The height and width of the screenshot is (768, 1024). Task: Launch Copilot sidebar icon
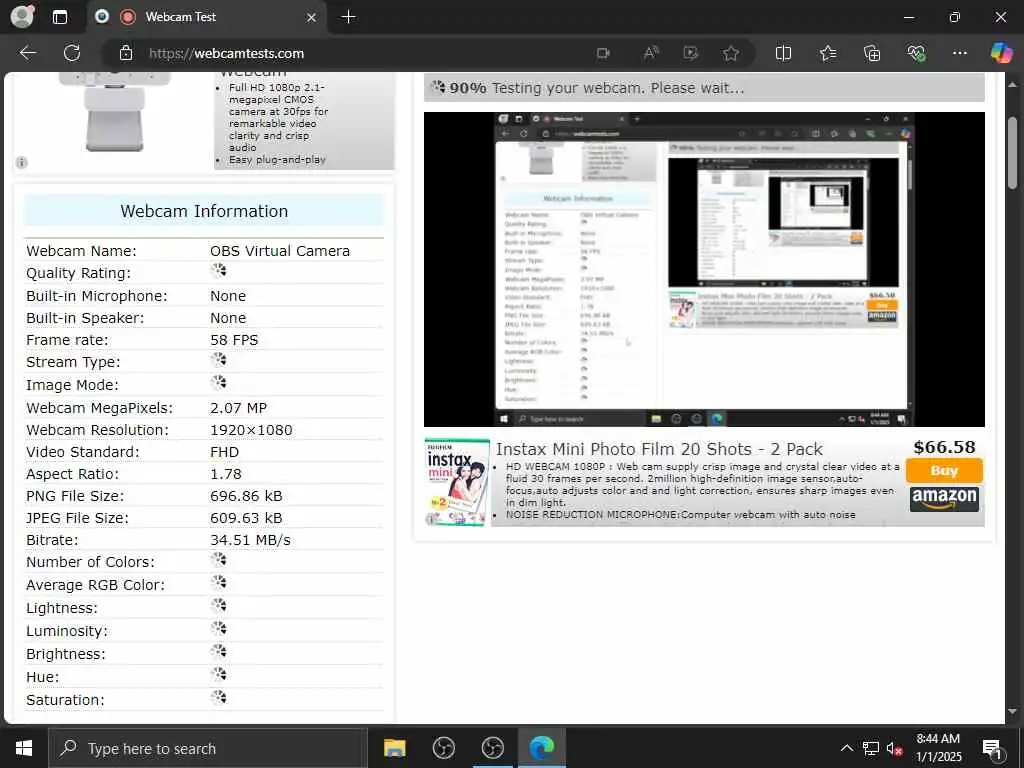[x=1001, y=53]
